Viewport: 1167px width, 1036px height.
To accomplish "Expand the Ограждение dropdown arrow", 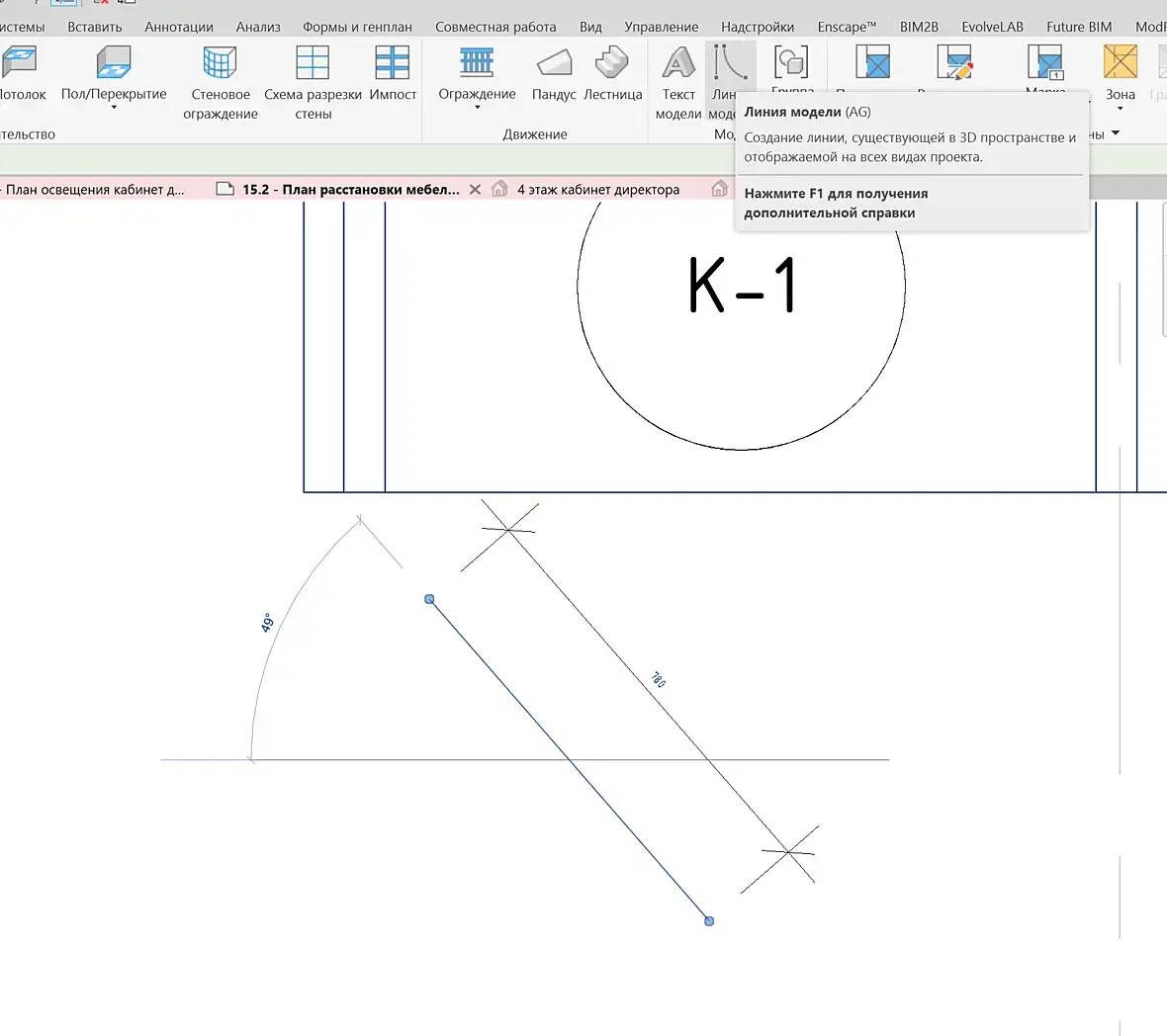I will point(477,107).
